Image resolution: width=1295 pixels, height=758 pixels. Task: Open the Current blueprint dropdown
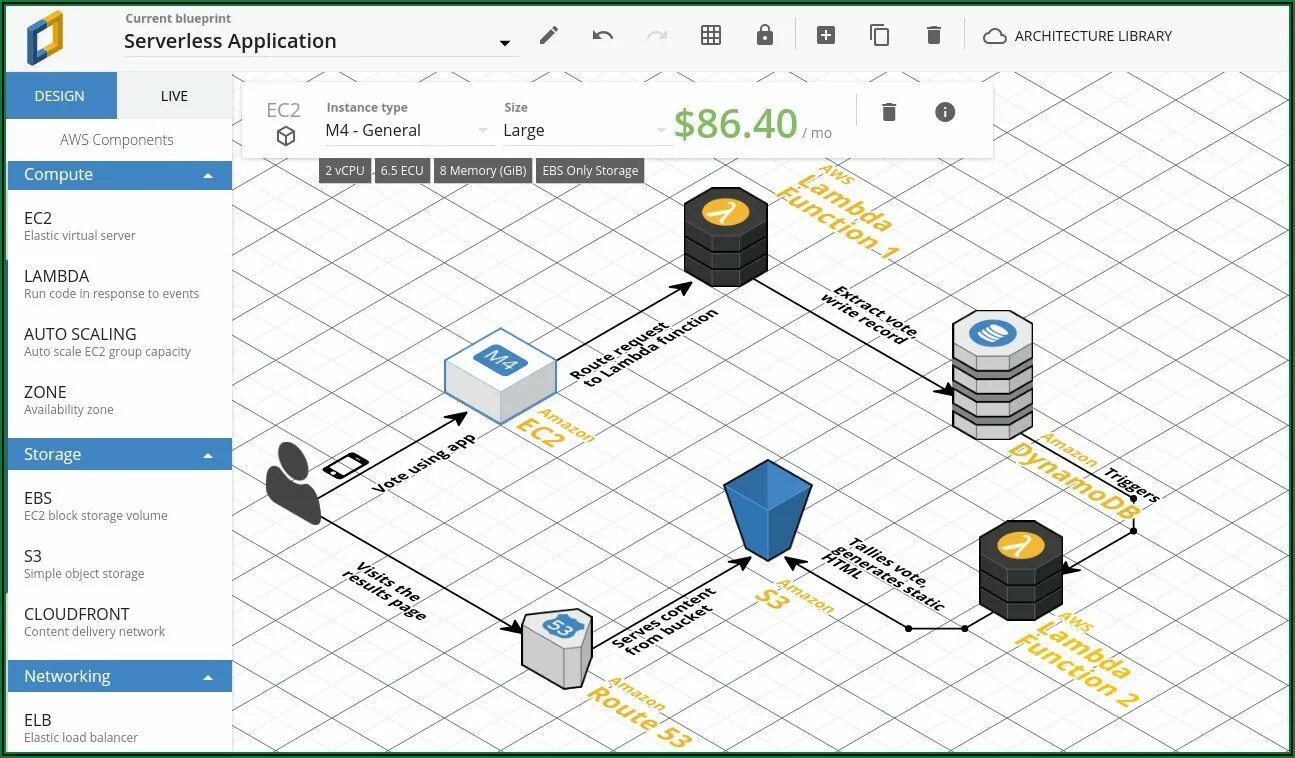click(x=321, y=41)
